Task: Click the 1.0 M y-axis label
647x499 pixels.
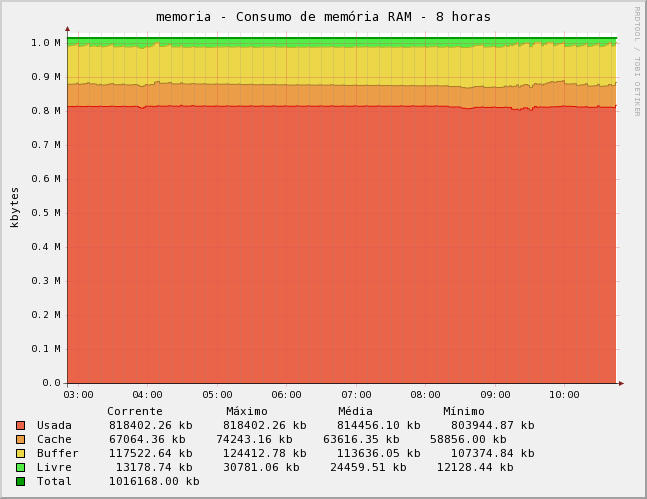Action: 46,43
